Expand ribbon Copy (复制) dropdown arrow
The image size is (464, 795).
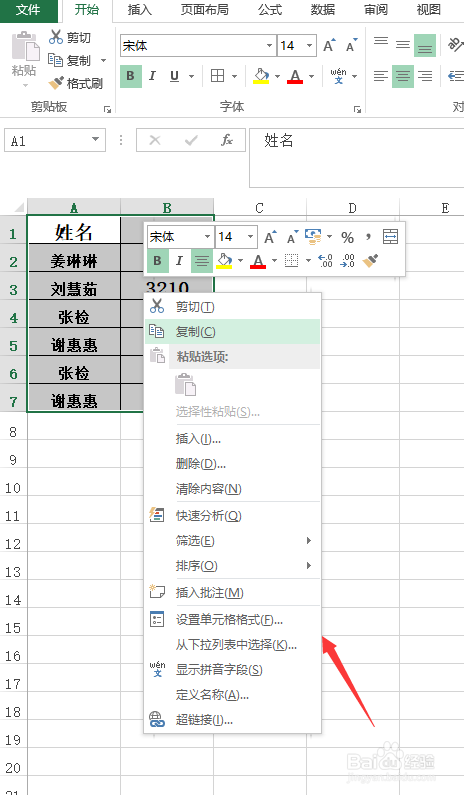103,60
